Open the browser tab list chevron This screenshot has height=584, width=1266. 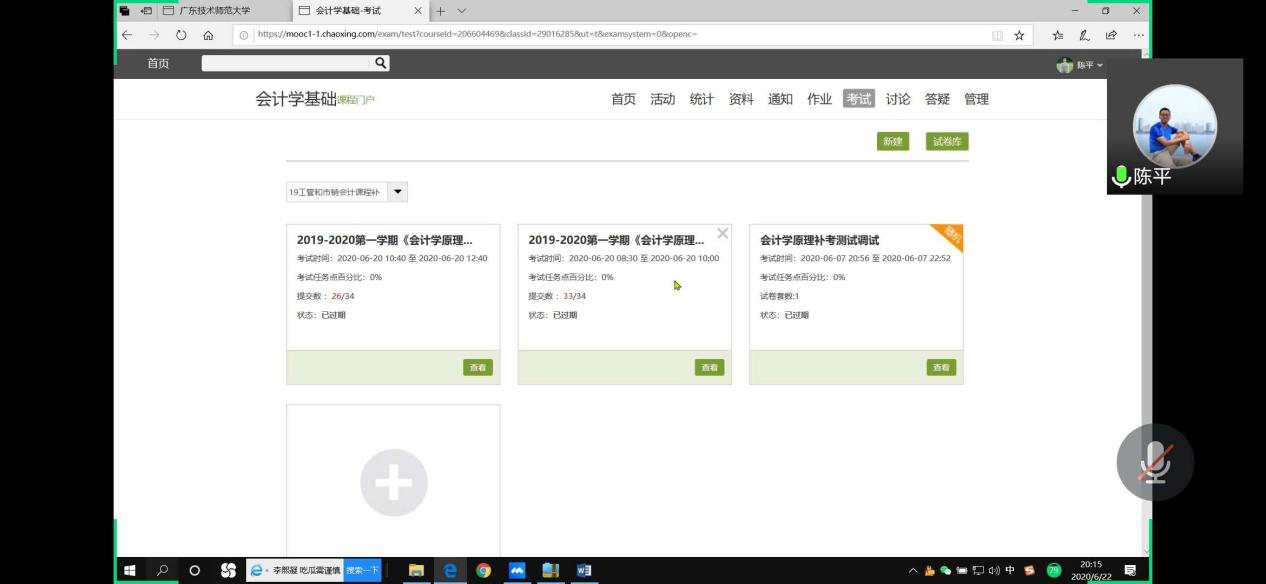(x=462, y=11)
